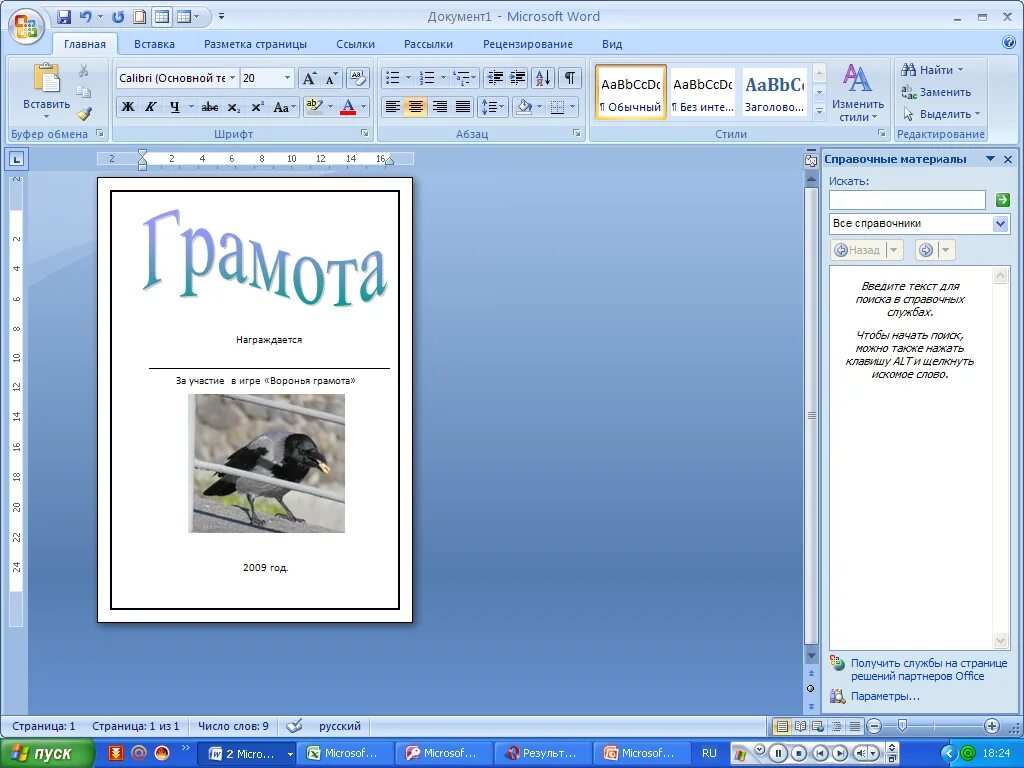Open the Вид ribbon tab

(612, 44)
